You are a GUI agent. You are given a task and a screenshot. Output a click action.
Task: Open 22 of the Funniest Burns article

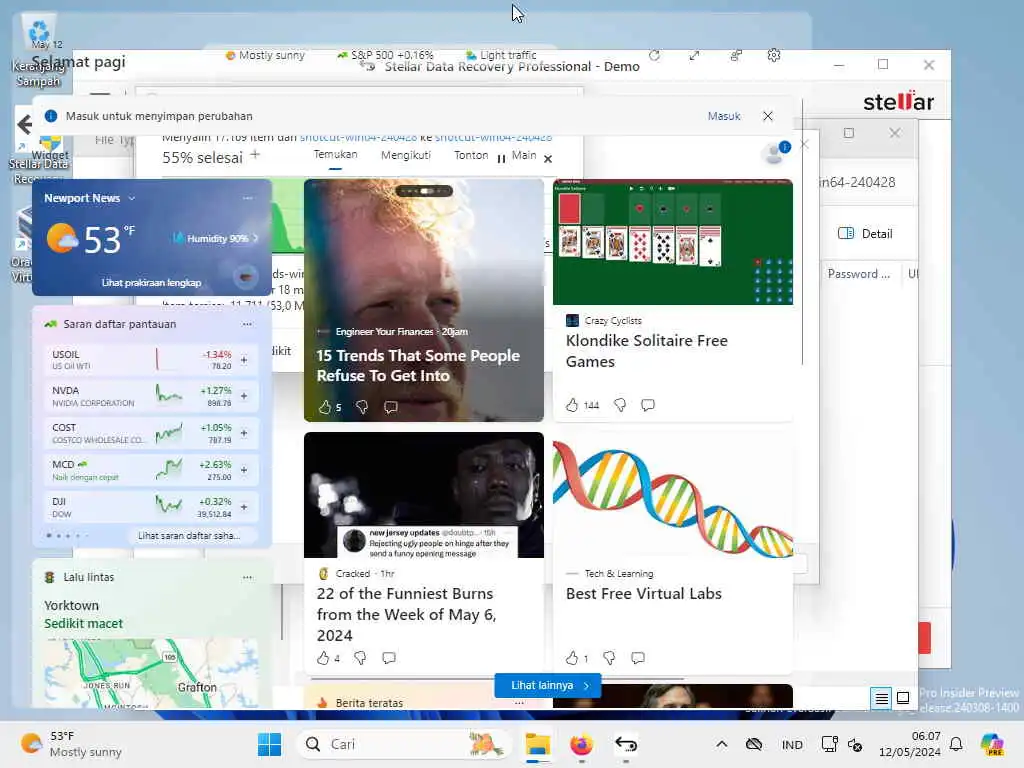406,615
